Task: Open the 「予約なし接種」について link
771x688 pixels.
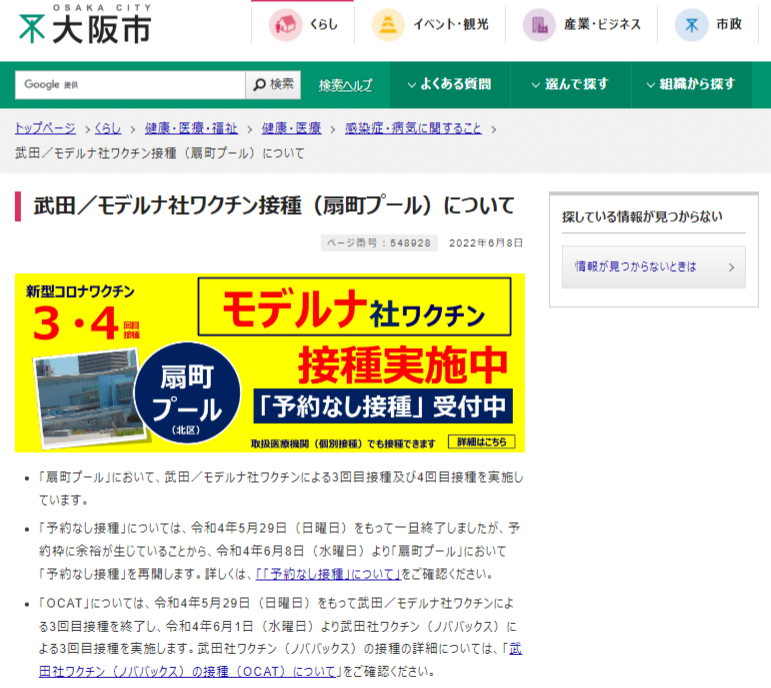Action: [x=328, y=573]
